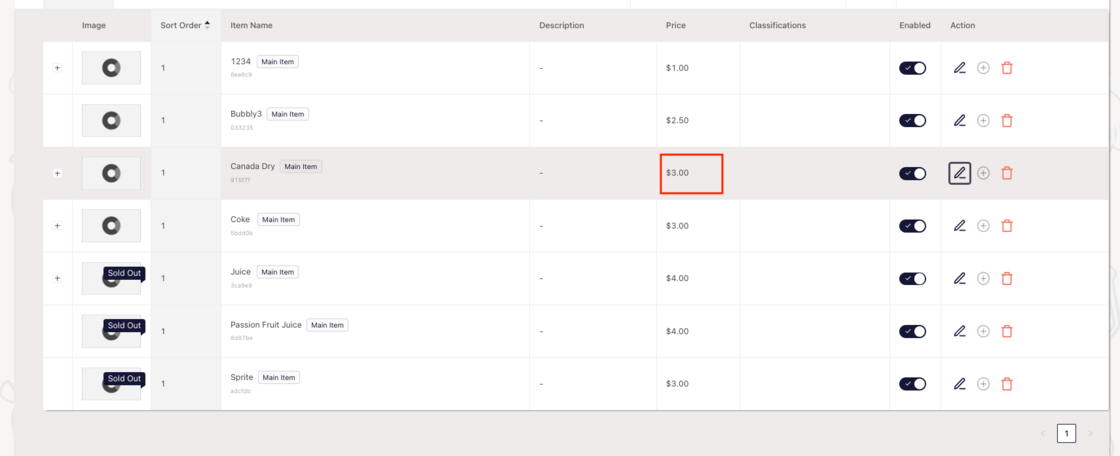The image size is (1120, 456).
Task: Click the next page arrow
Action: [1090, 433]
